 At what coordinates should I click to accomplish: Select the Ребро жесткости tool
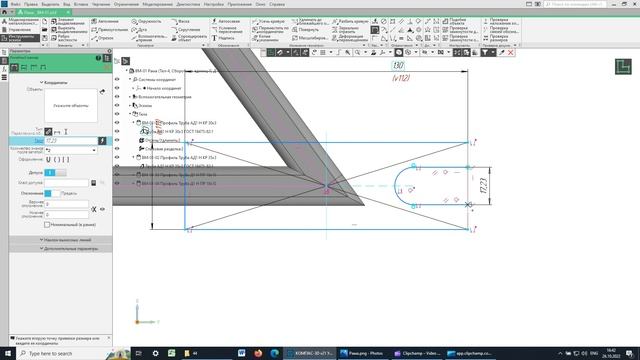(x=64, y=38)
